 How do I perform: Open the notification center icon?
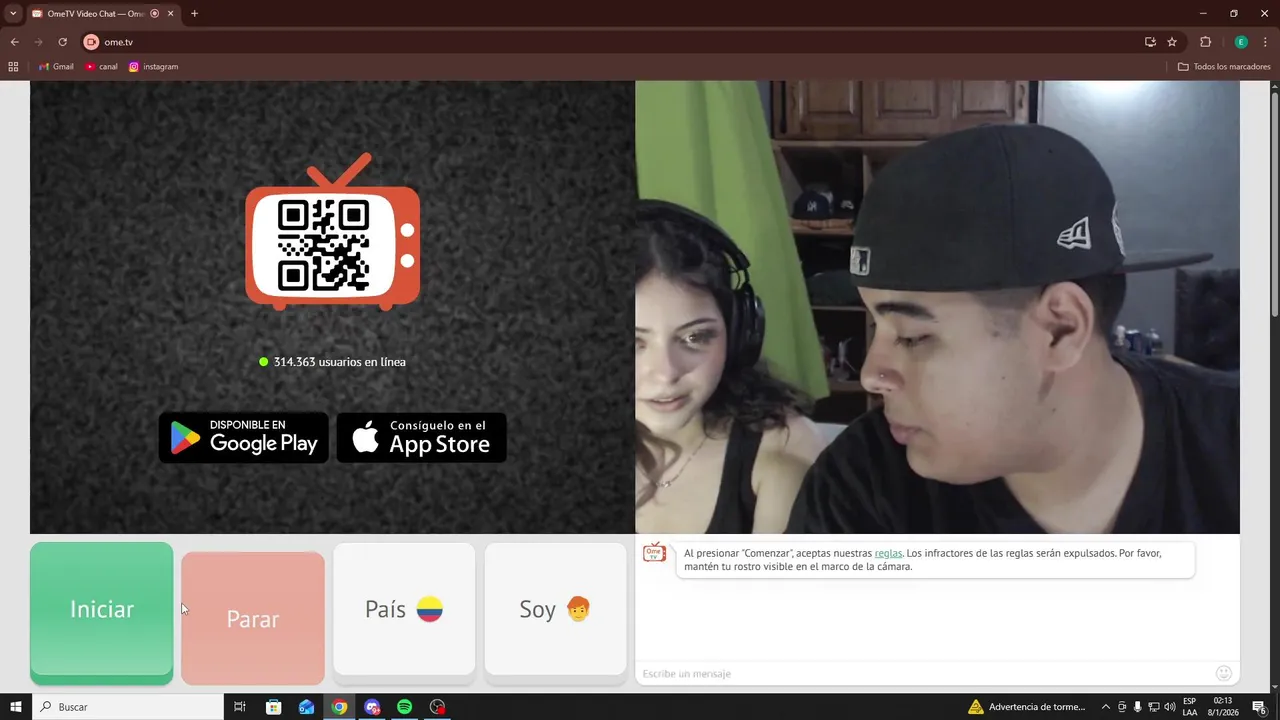(x=1262, y=707)
